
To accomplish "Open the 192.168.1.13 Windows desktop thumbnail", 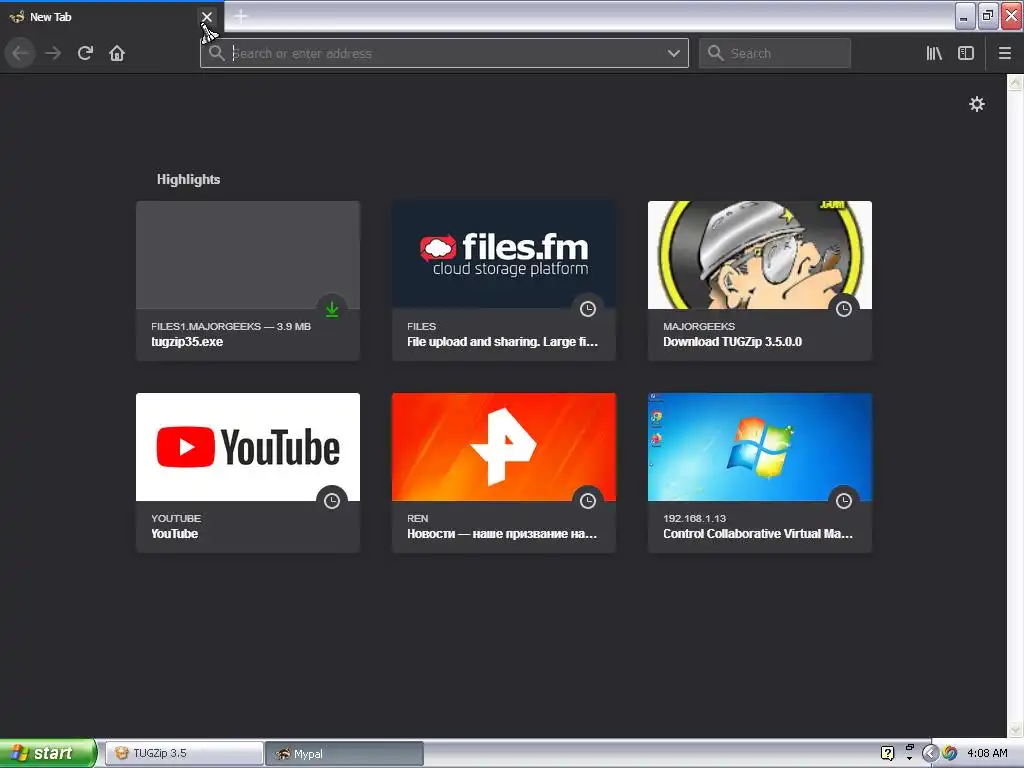I will [760, 447].
